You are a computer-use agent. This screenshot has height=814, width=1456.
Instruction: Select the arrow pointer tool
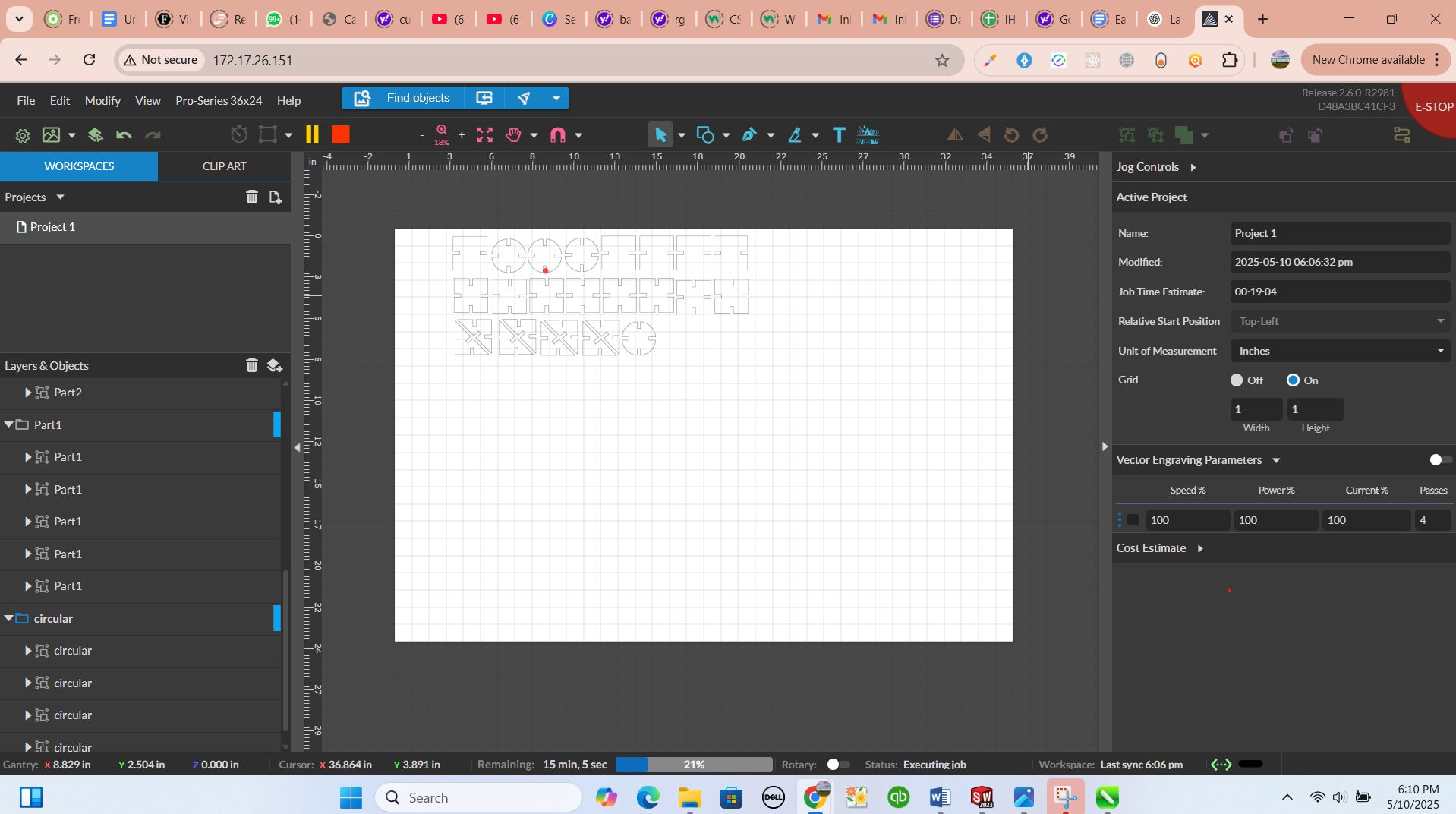pyautogui.click(x=660, y=135)
